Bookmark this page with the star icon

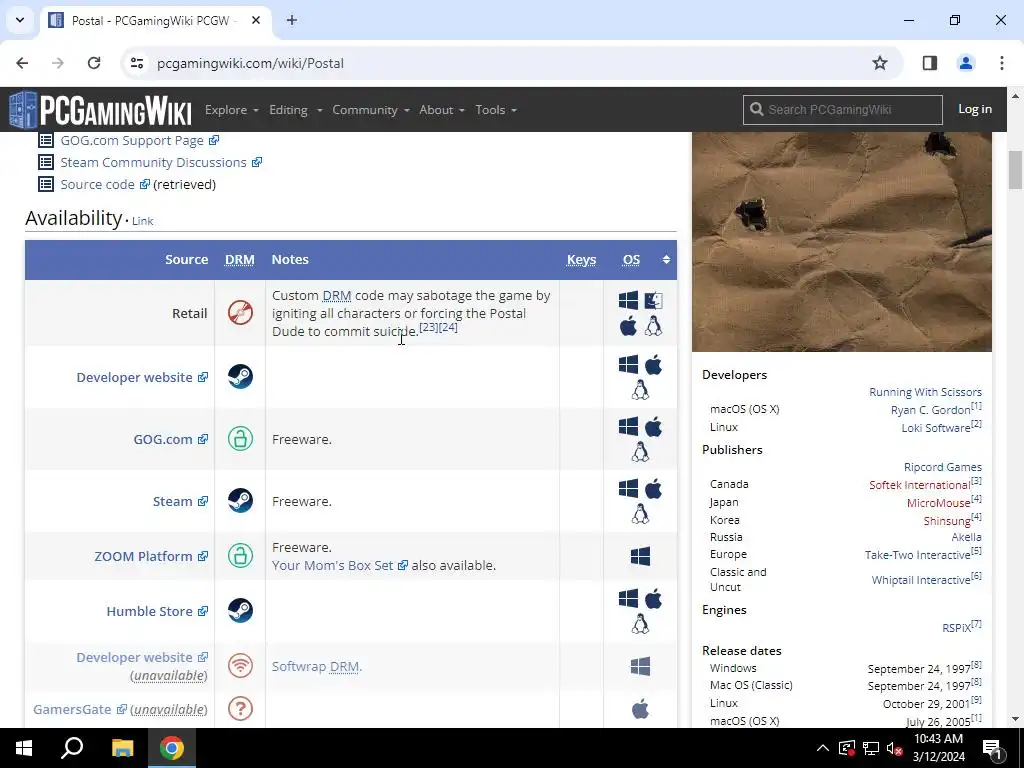(880, 63)
